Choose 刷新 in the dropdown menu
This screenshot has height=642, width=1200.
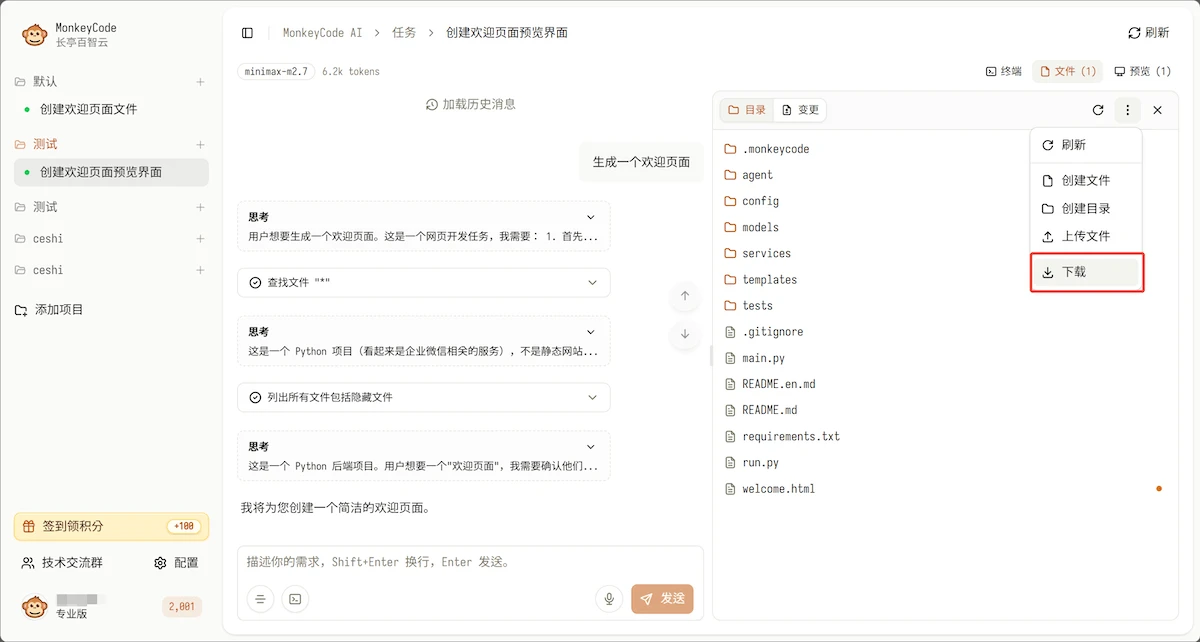1086,145
